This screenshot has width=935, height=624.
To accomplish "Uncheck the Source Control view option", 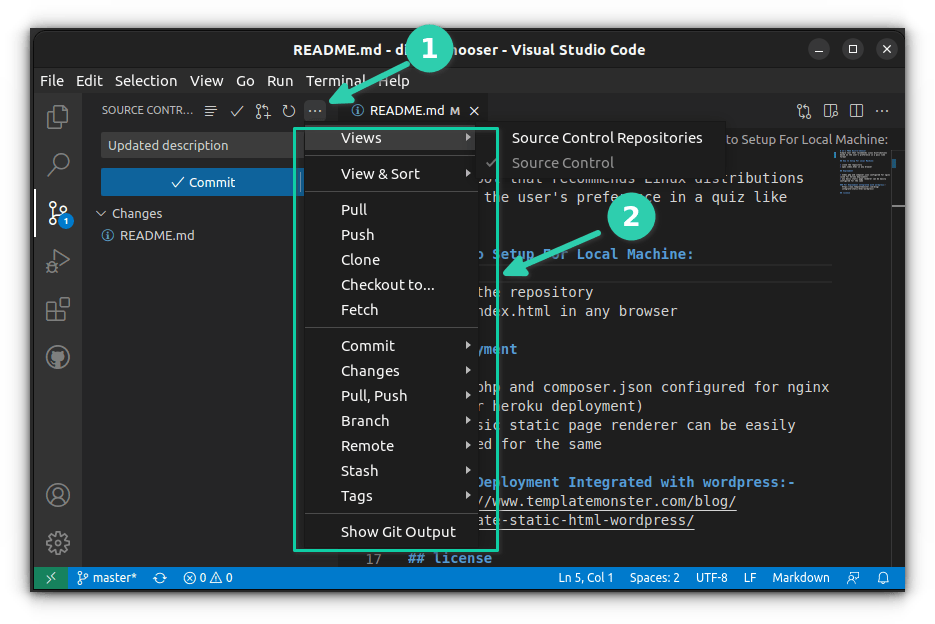I will 562,163.
